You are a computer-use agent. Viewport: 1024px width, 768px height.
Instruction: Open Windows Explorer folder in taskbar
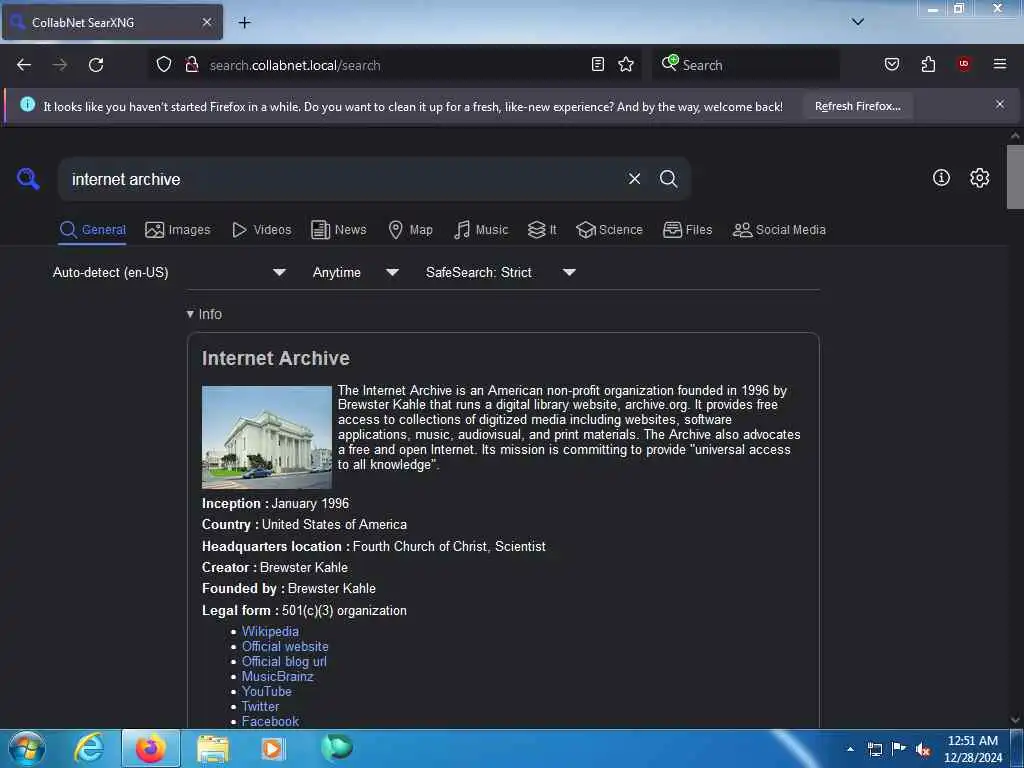pos(213,749)
